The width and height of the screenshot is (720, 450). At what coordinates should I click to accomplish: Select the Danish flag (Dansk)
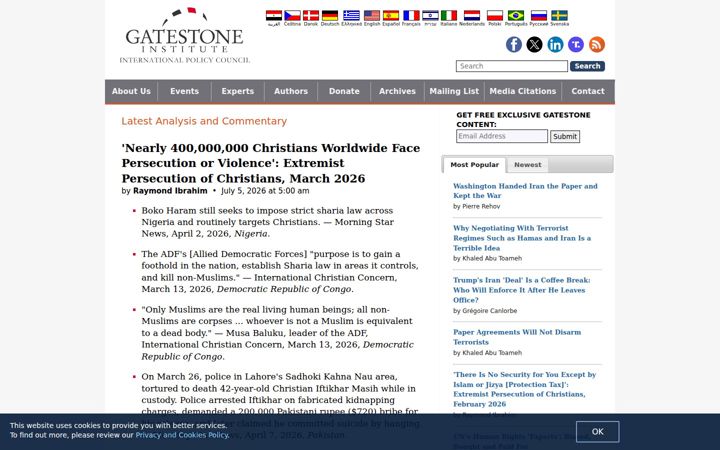(311, 16)
